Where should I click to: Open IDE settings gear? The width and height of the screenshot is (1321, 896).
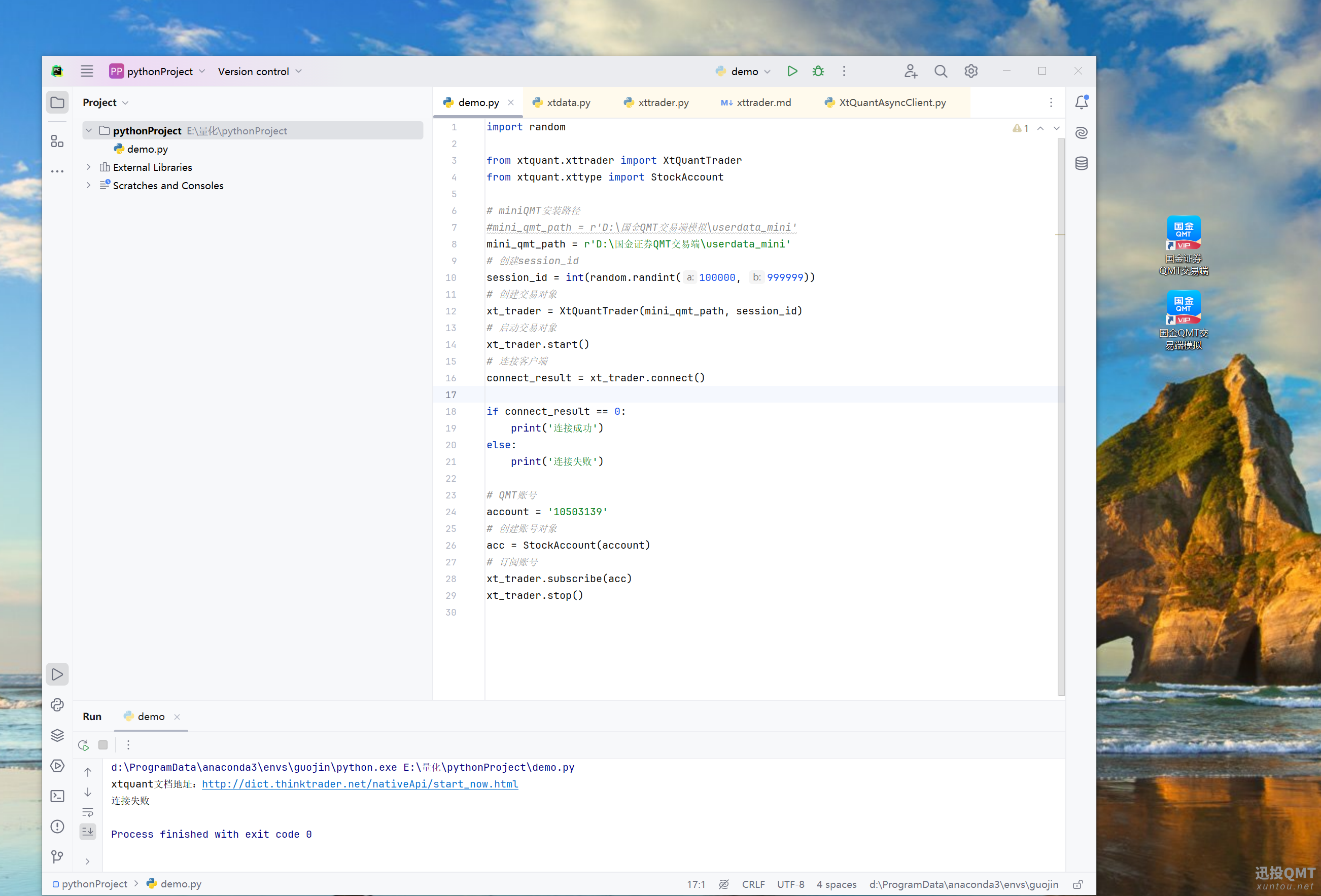[x=971, y=71]
